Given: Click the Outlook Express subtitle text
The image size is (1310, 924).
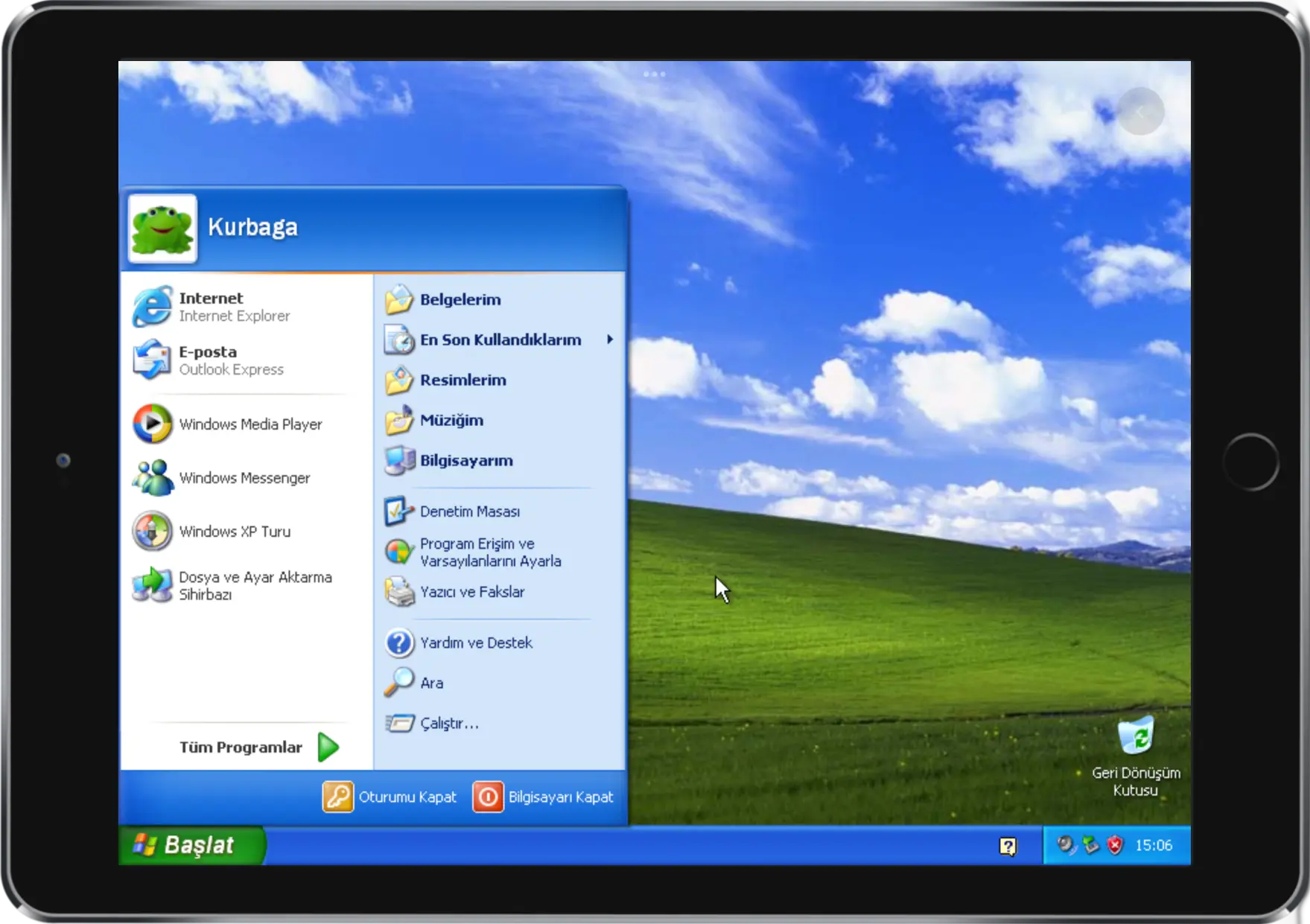Looking at the screenshot, I should pos(231,369).
